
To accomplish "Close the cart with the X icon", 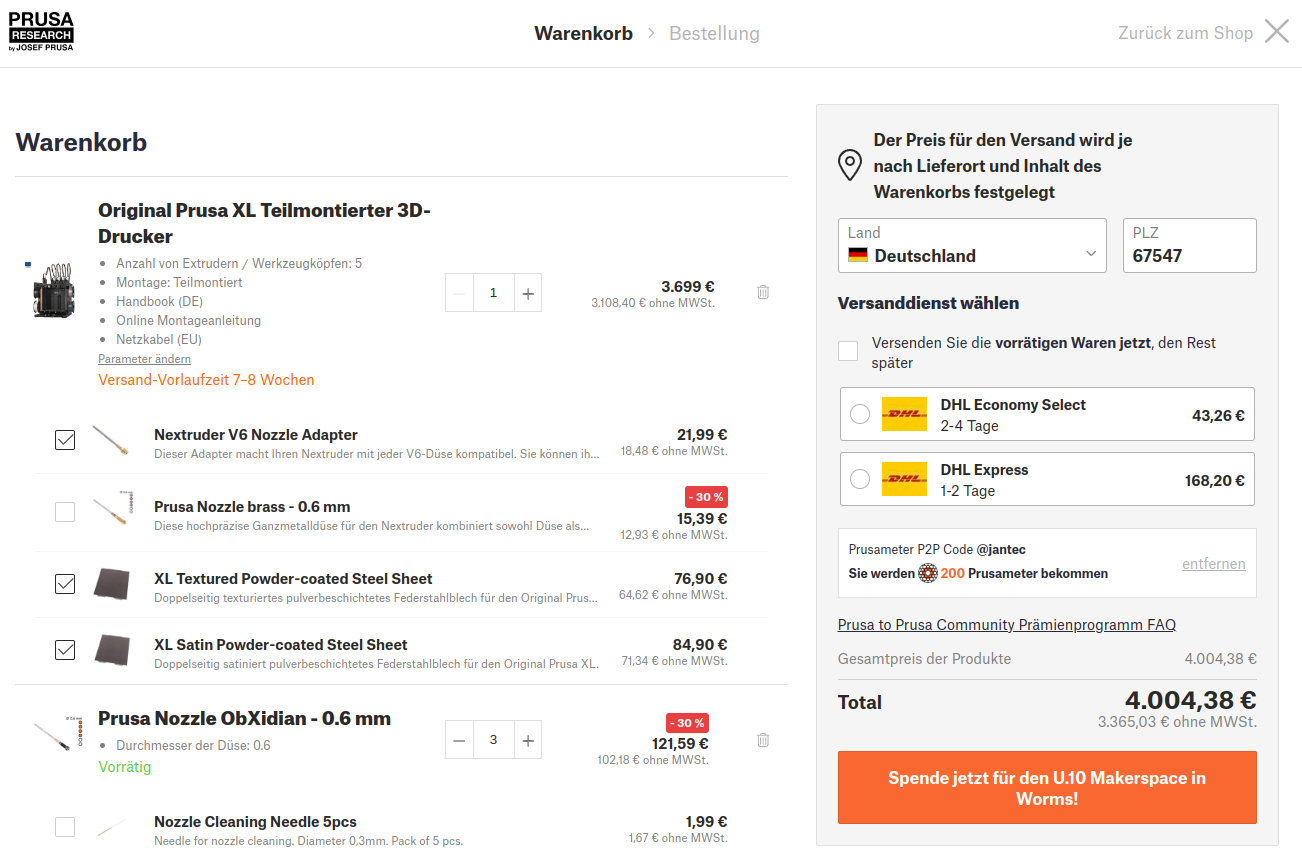I will pyautogui.click(x=1277, y=32).
